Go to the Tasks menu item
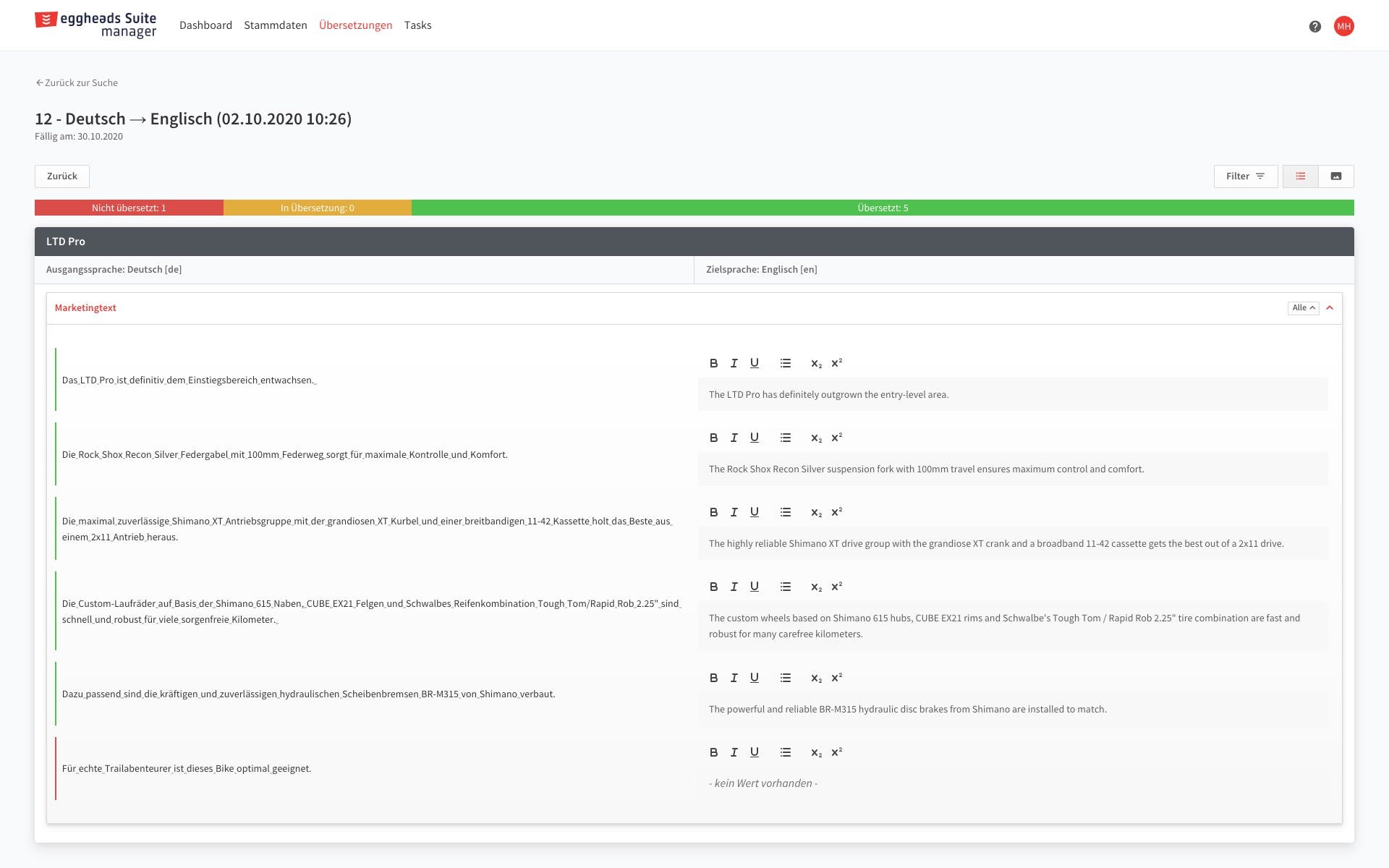This screenshot has height=868, width=1389. pos(417,25)
